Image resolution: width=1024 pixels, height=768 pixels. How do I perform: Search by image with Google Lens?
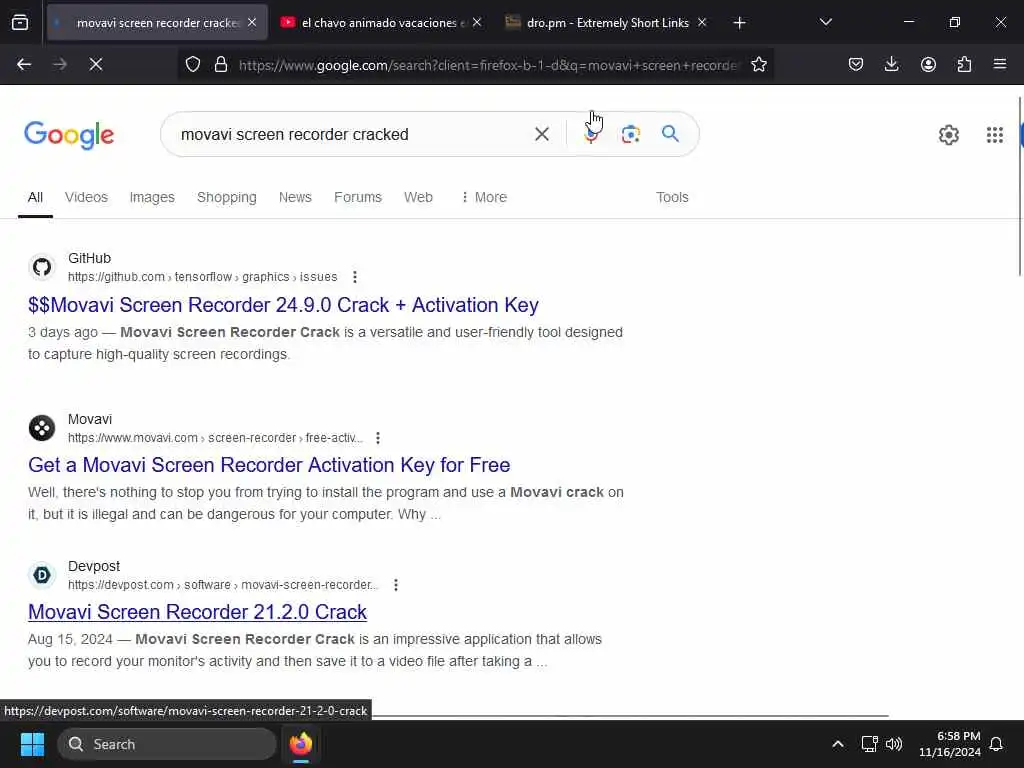coord(630,135)
